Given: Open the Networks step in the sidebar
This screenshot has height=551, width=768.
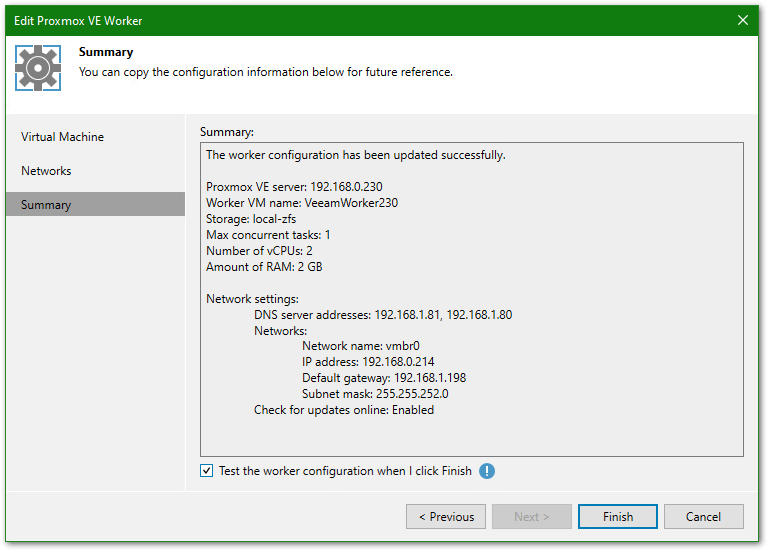Looking at the screenshot, I should coord(46,171).
